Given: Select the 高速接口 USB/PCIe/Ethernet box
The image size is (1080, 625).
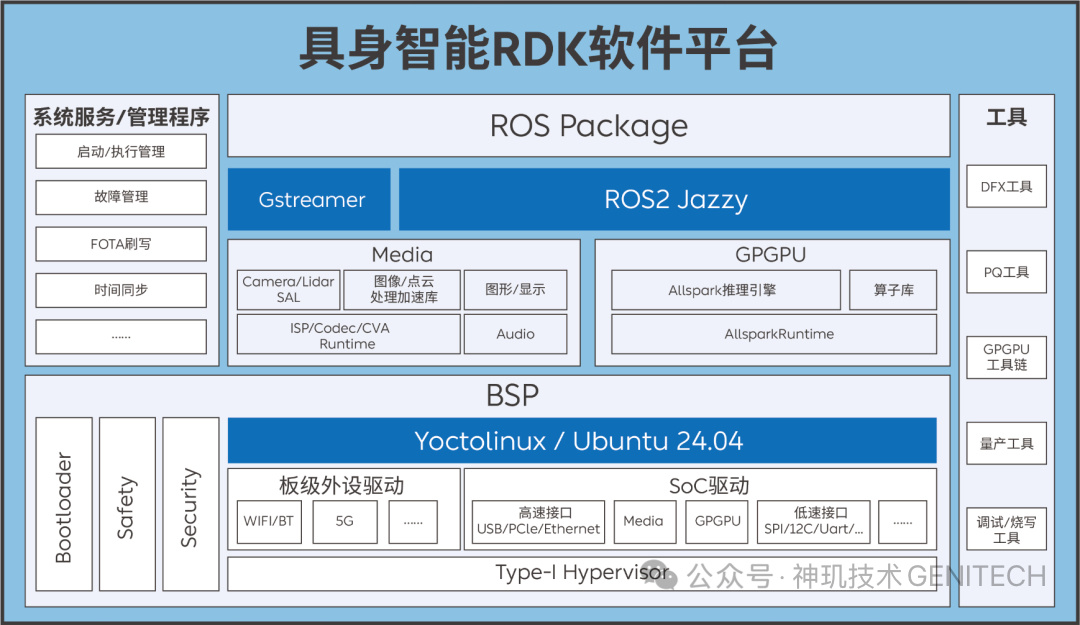Looking at the screenshot, I should click(x=538, y=522).
